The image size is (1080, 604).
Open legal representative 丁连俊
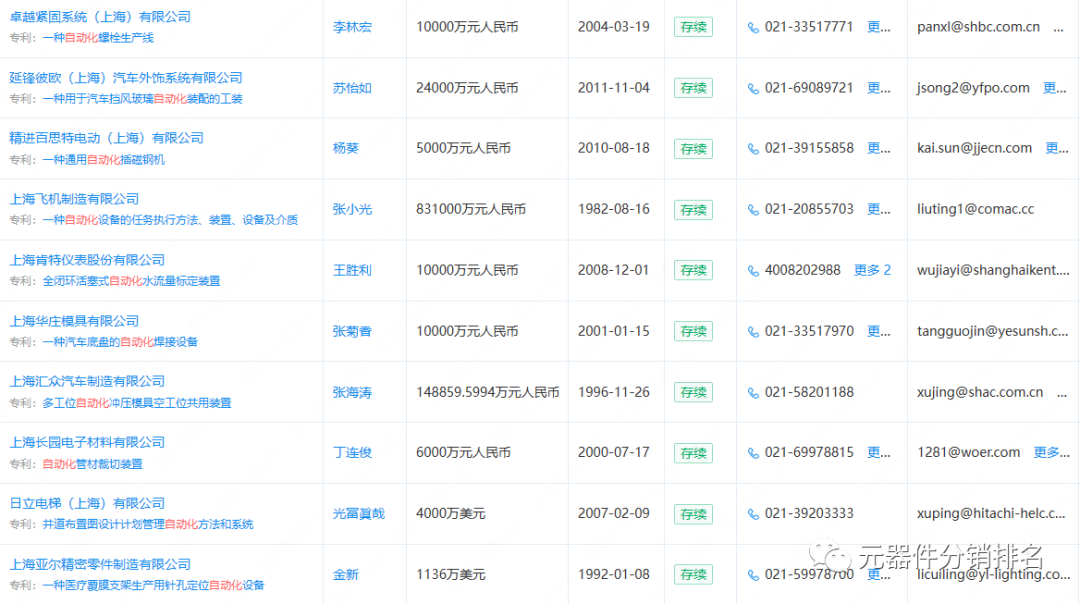point(352,452)
